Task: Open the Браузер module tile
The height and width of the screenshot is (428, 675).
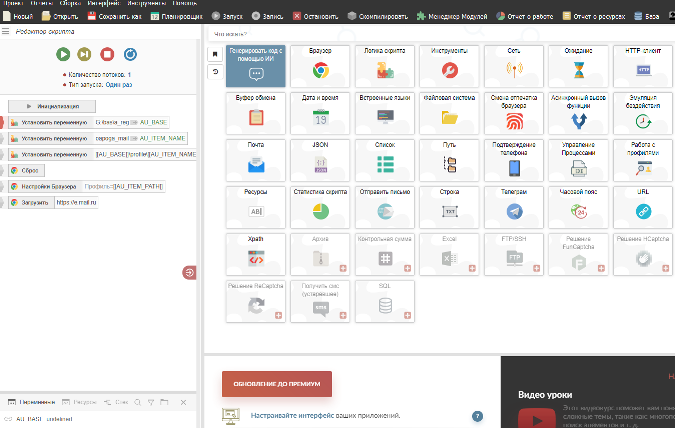Action: 320,65
